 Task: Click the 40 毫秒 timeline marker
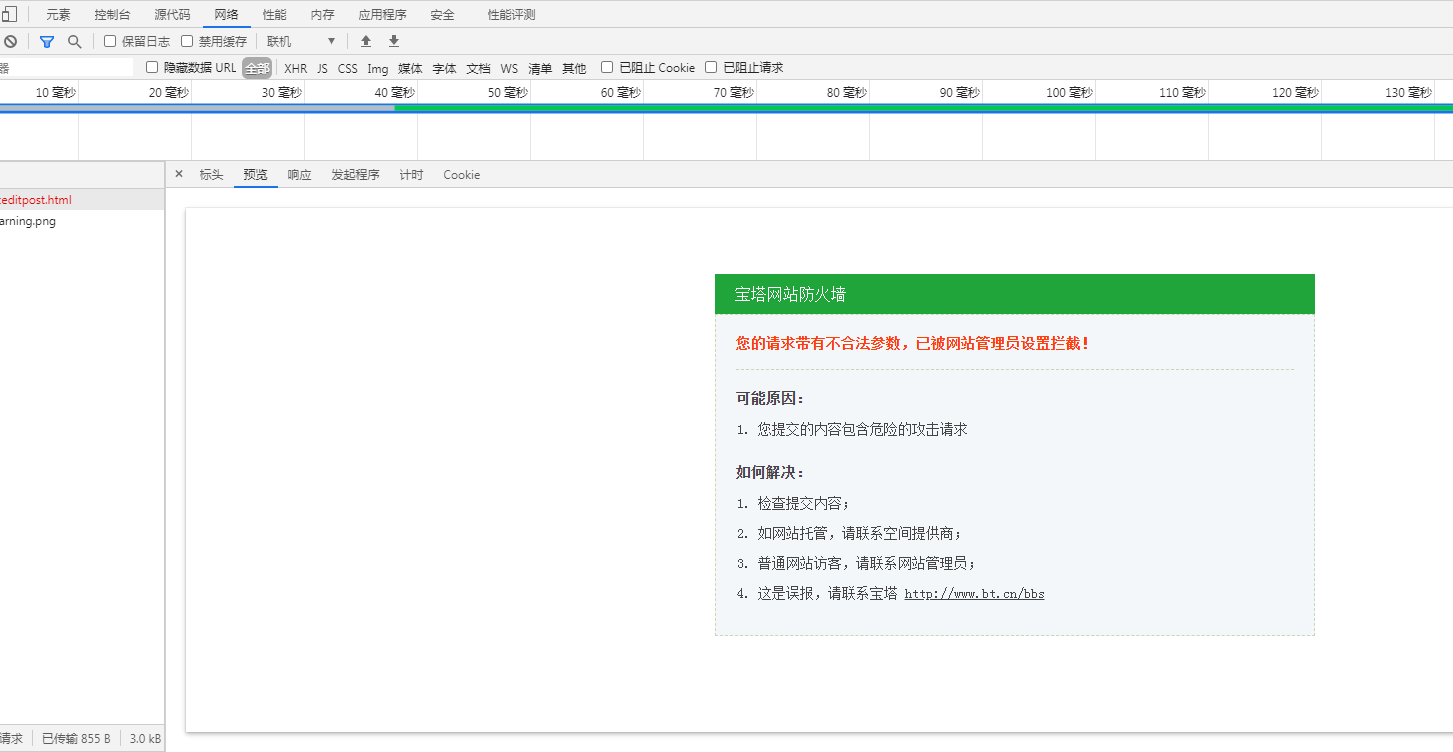click(395, 92)
